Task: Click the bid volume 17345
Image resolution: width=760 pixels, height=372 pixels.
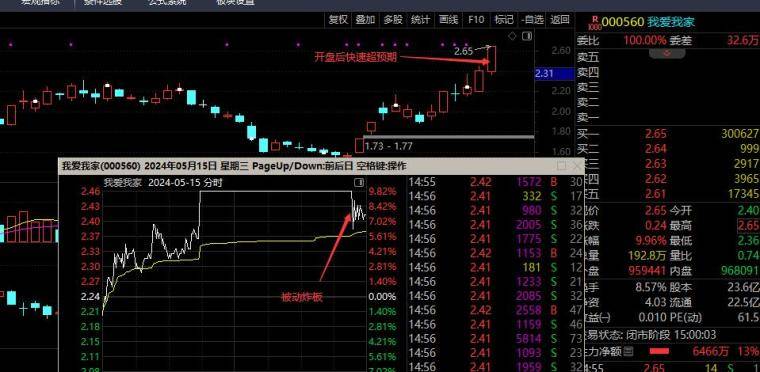Action: click(743, 194)
